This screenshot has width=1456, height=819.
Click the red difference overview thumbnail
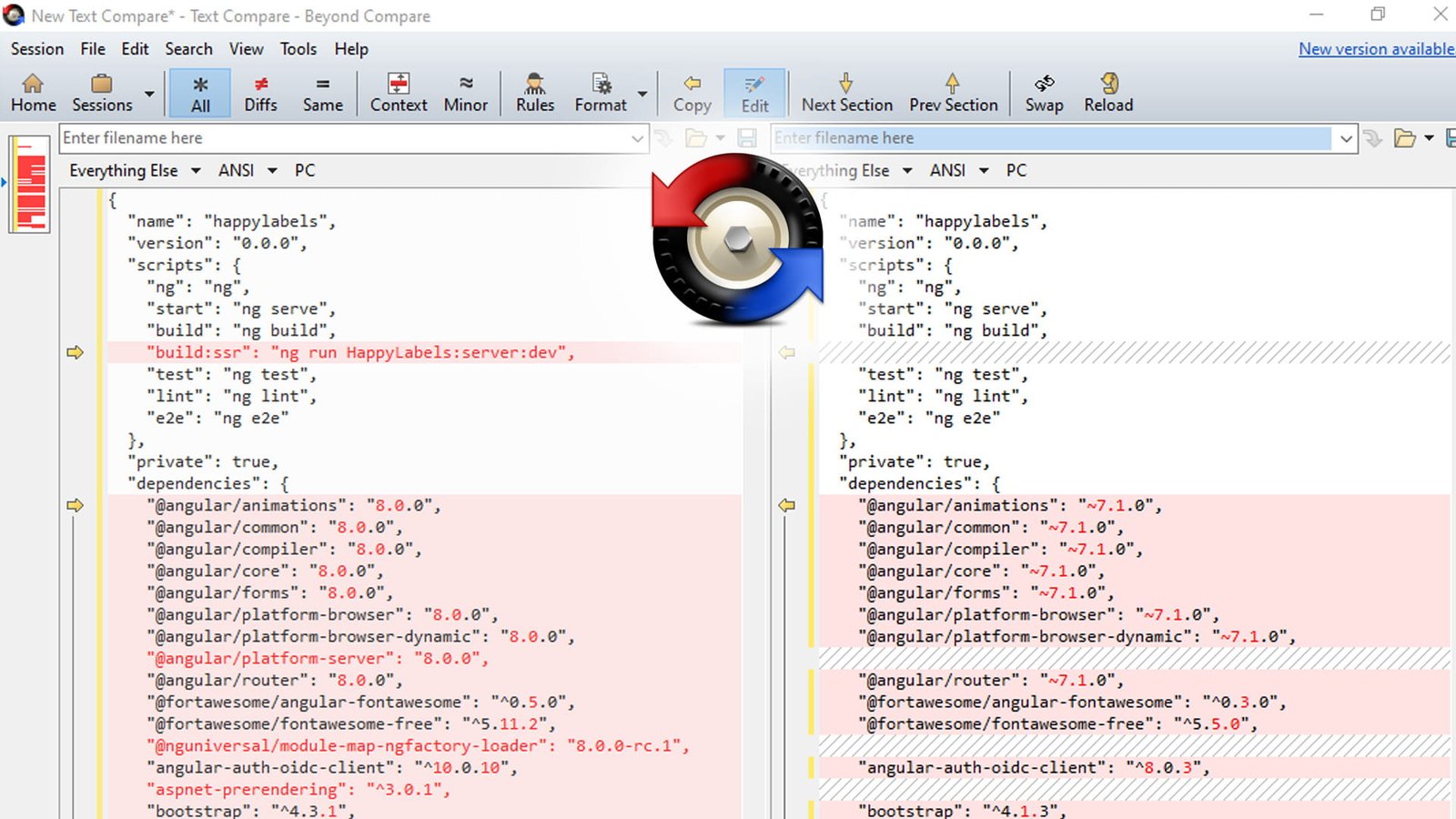(x=30, y=184)
